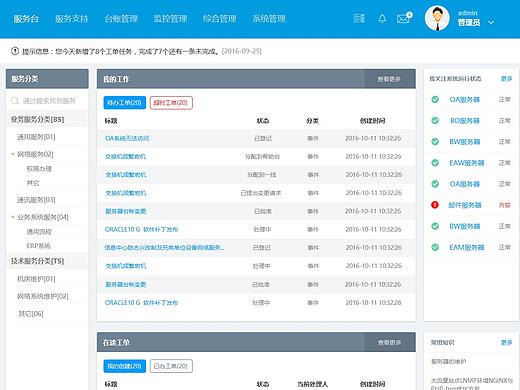Click the green check icon beside EAW服务器
The height and width of the screenshot is (390, 520).
(x=435, y=163)
